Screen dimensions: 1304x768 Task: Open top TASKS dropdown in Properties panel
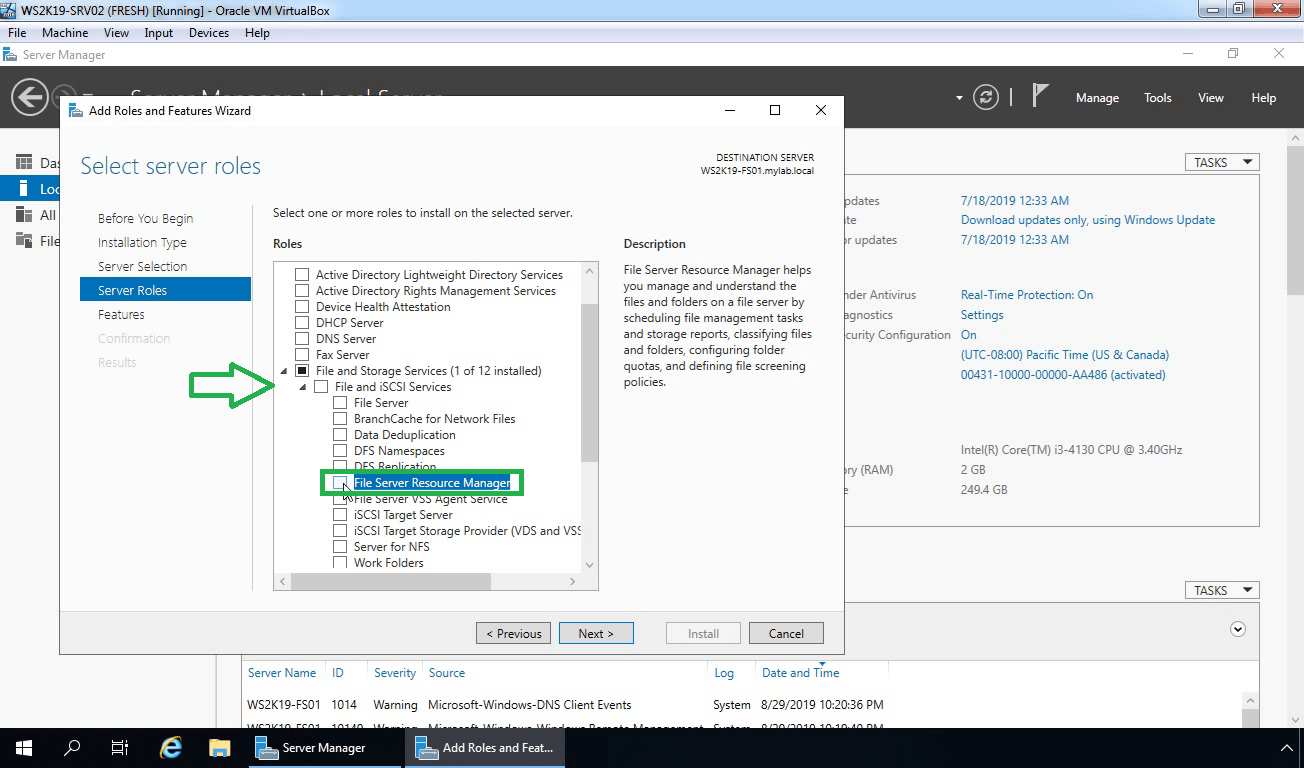coord(1222,162)
